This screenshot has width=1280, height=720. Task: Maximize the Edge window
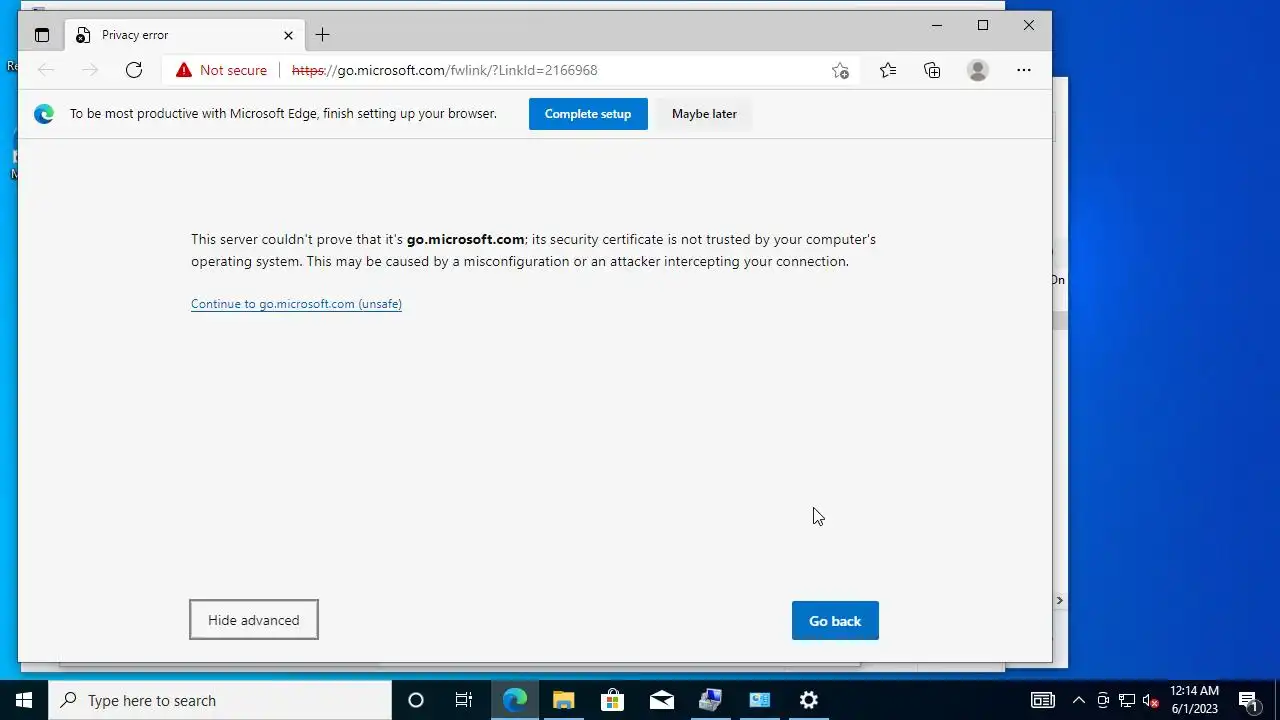click(x=983, y=25)
